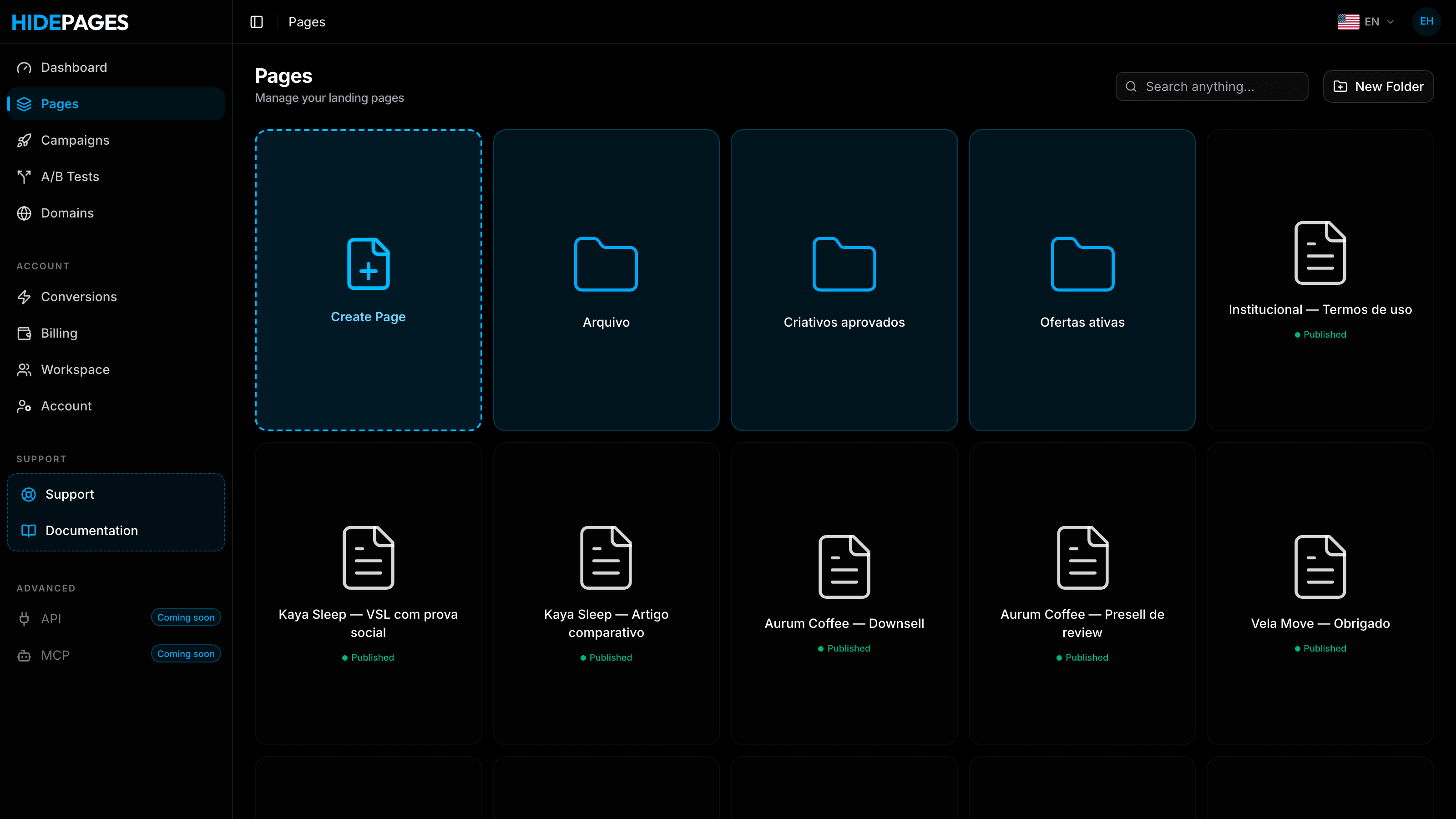
Task: Open the Criativos aprovados folder icon
Action: [844, 264]
